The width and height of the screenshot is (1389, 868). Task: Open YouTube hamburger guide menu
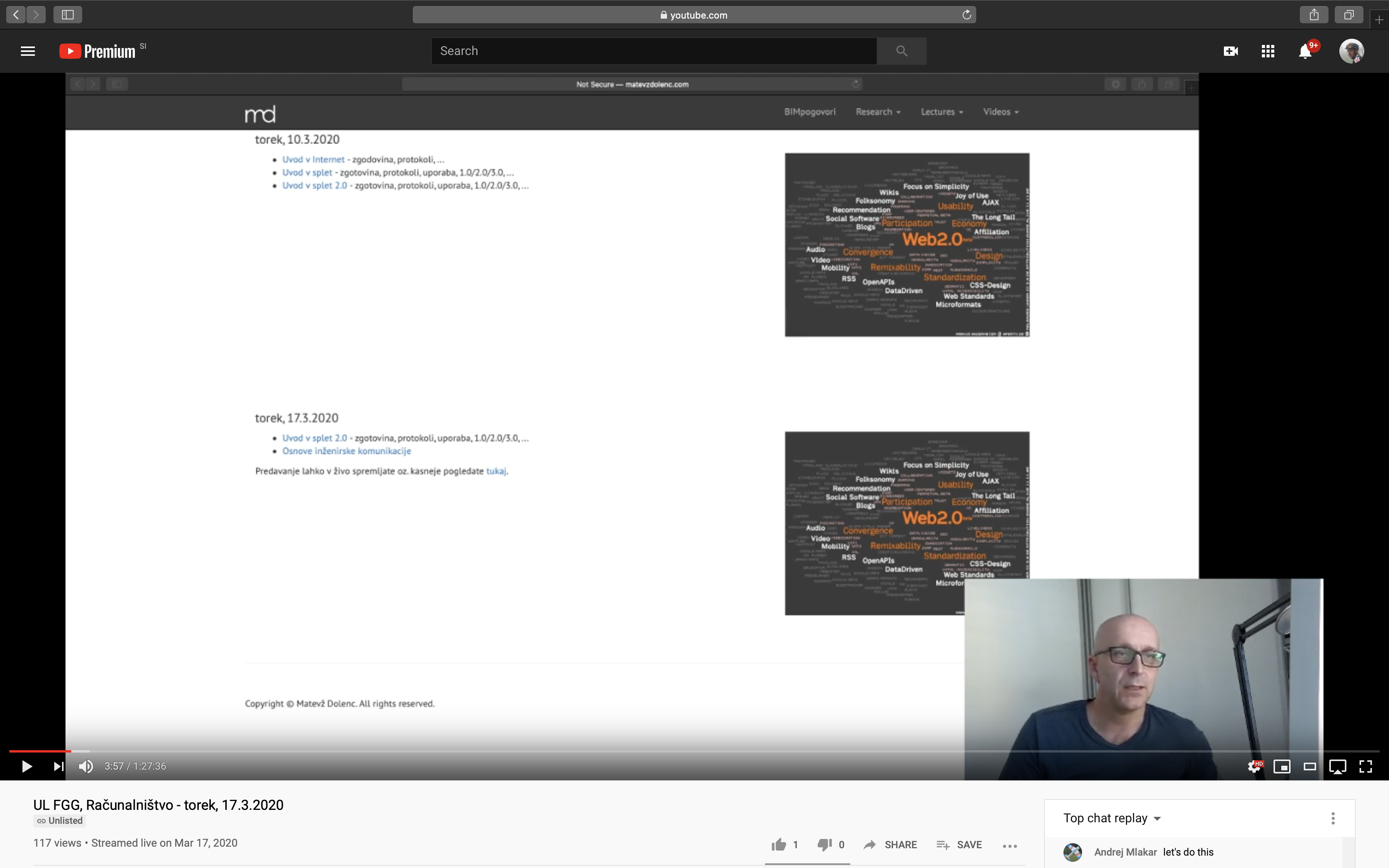click(x=28, y=51)
